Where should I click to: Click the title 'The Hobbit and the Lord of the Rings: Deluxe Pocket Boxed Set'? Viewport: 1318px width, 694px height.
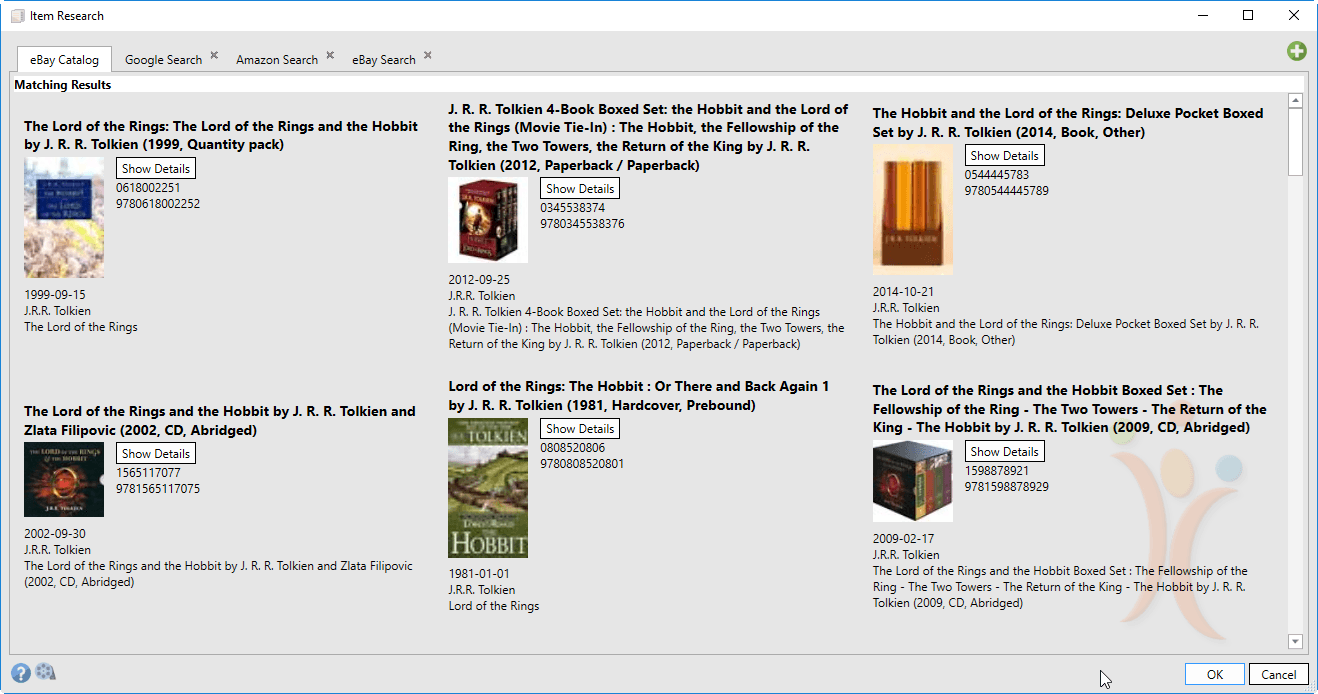(1068, 123)
